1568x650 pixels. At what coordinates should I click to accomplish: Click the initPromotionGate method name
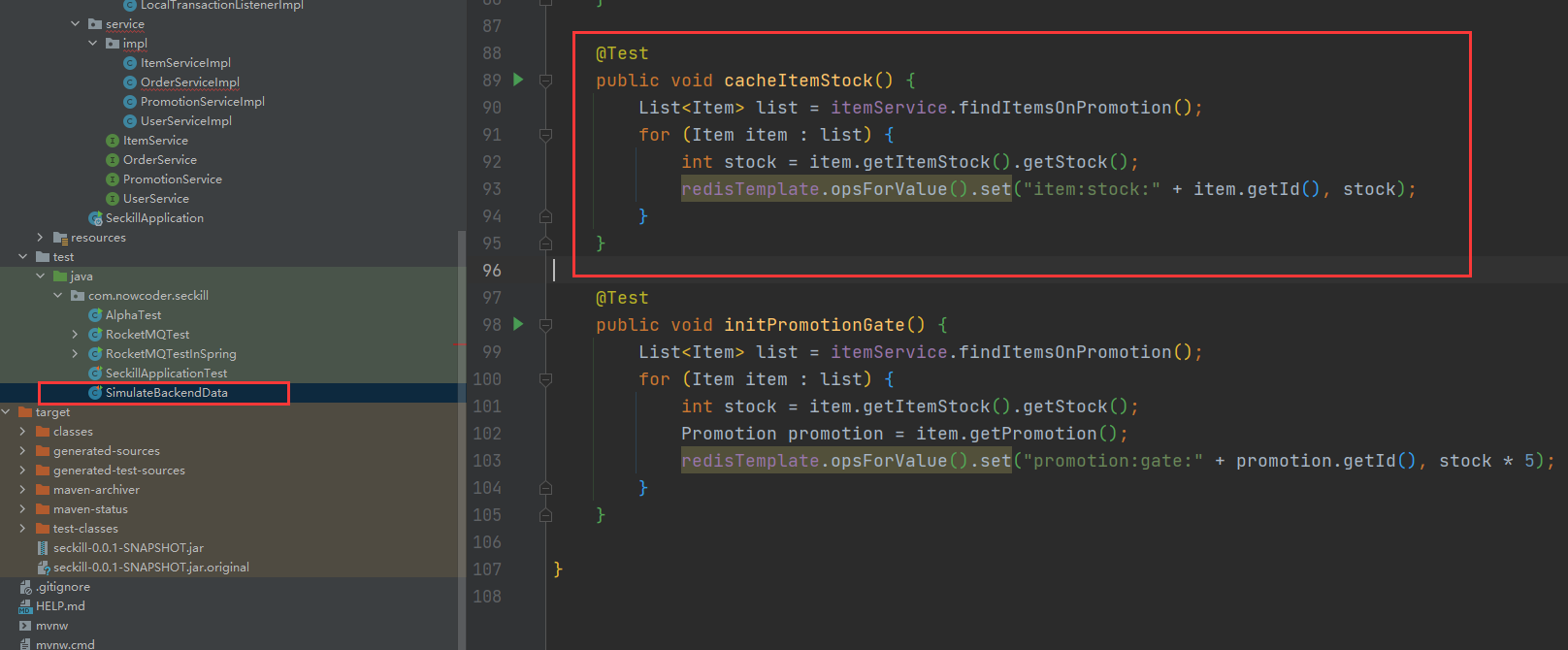point(814,325)
